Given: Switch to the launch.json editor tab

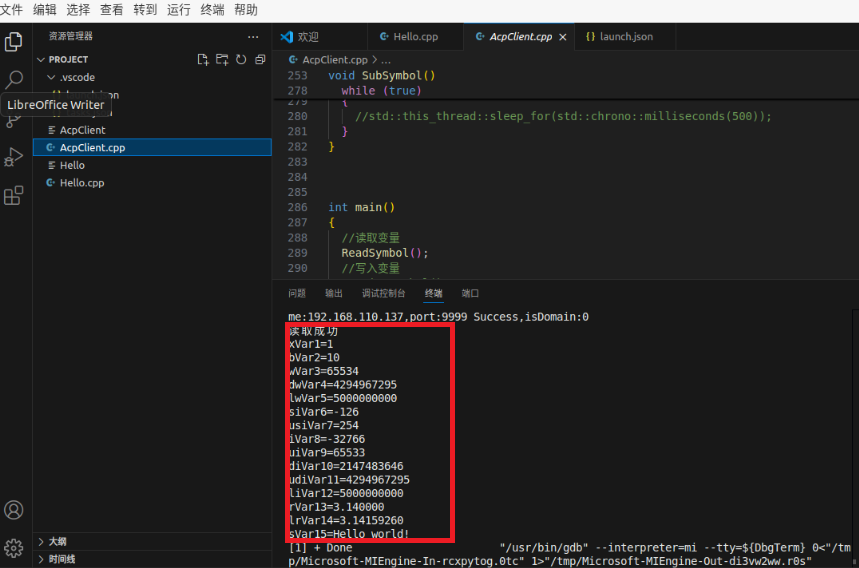Looking at the screenshot, I should coord(626,37).
